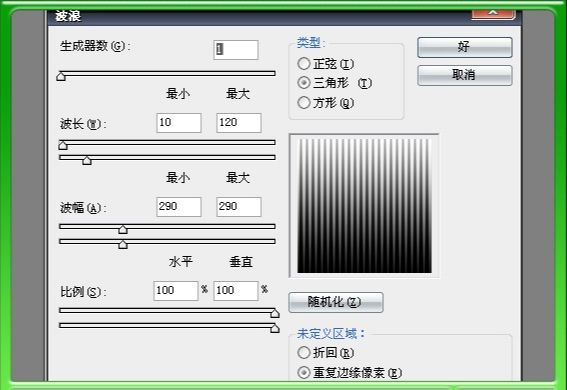This screenshot has height=390, width=567.
Task: Click the 生成器数 (G) label
Action: 95,46
